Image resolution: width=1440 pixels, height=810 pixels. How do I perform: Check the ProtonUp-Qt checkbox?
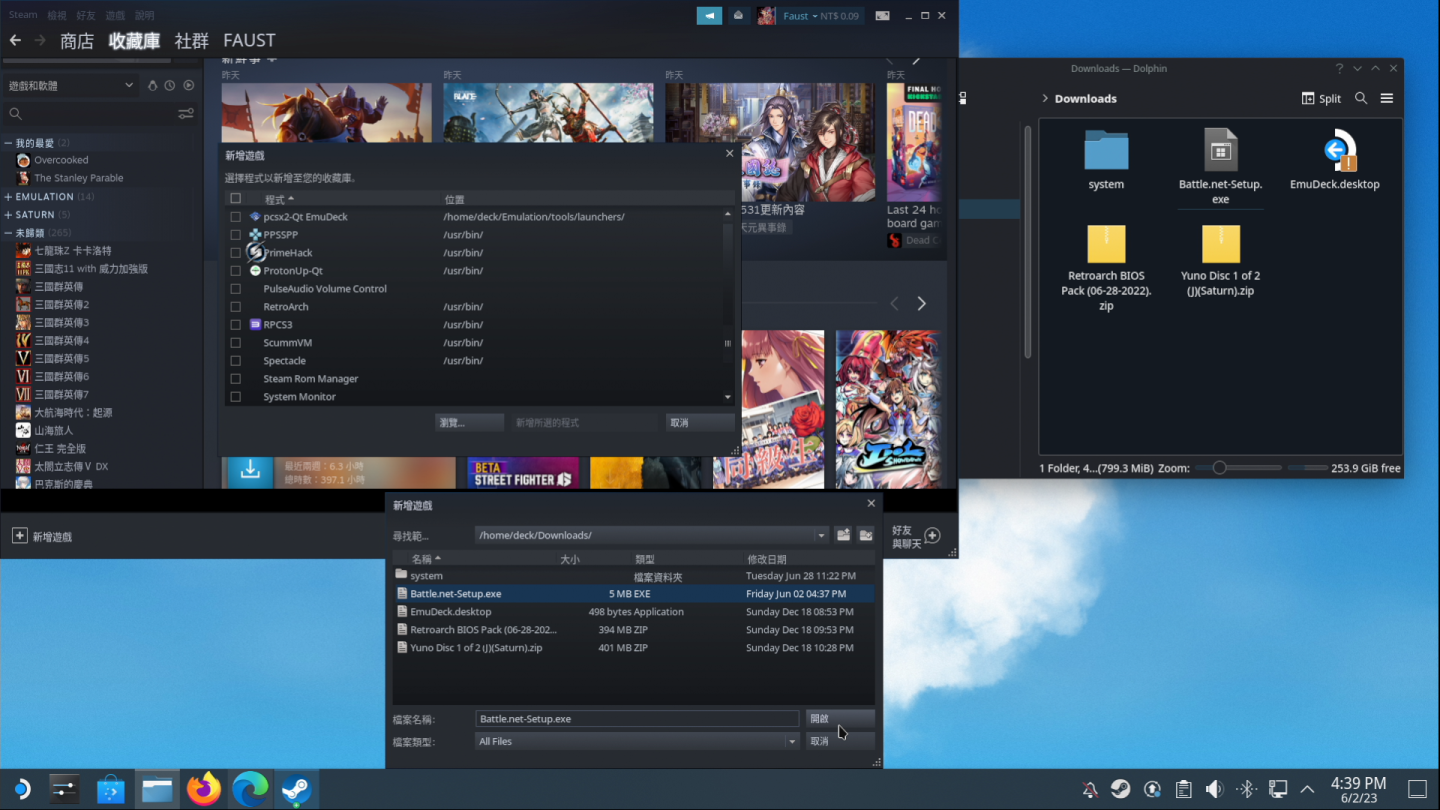[x=236, y=270]
